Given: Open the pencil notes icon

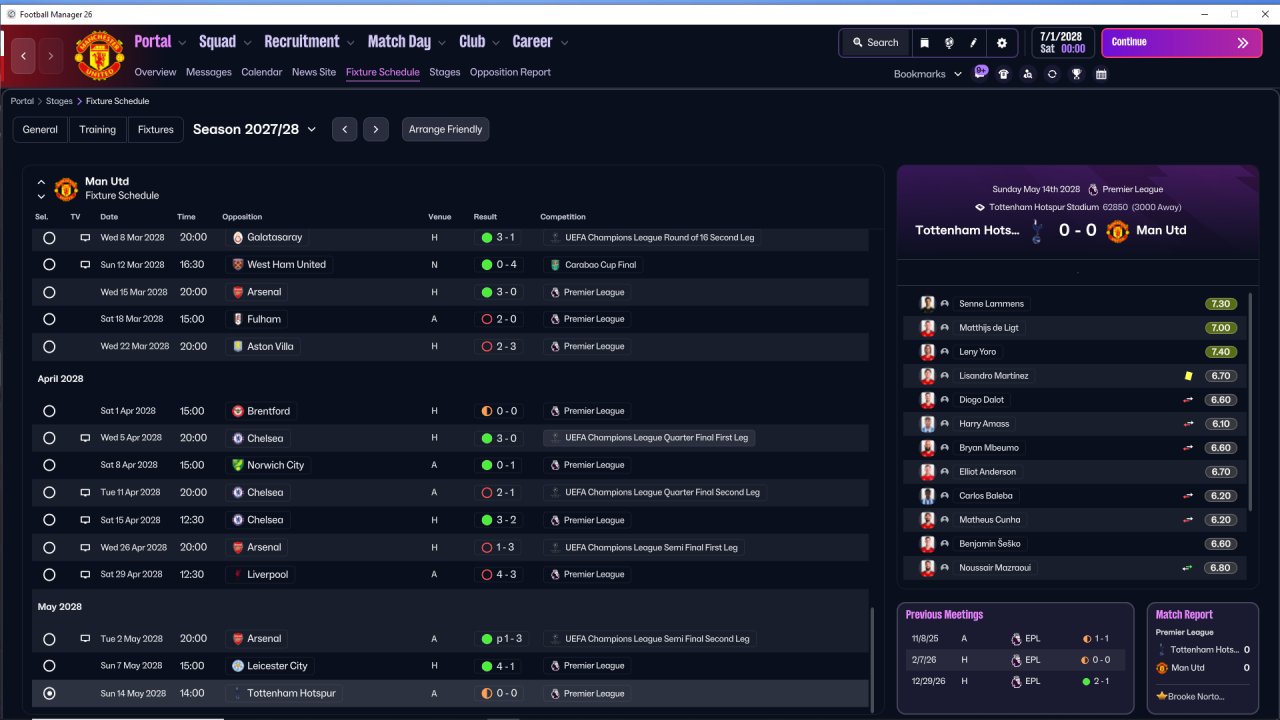Looking at the screenshot, I should click(x=973, y=43).
